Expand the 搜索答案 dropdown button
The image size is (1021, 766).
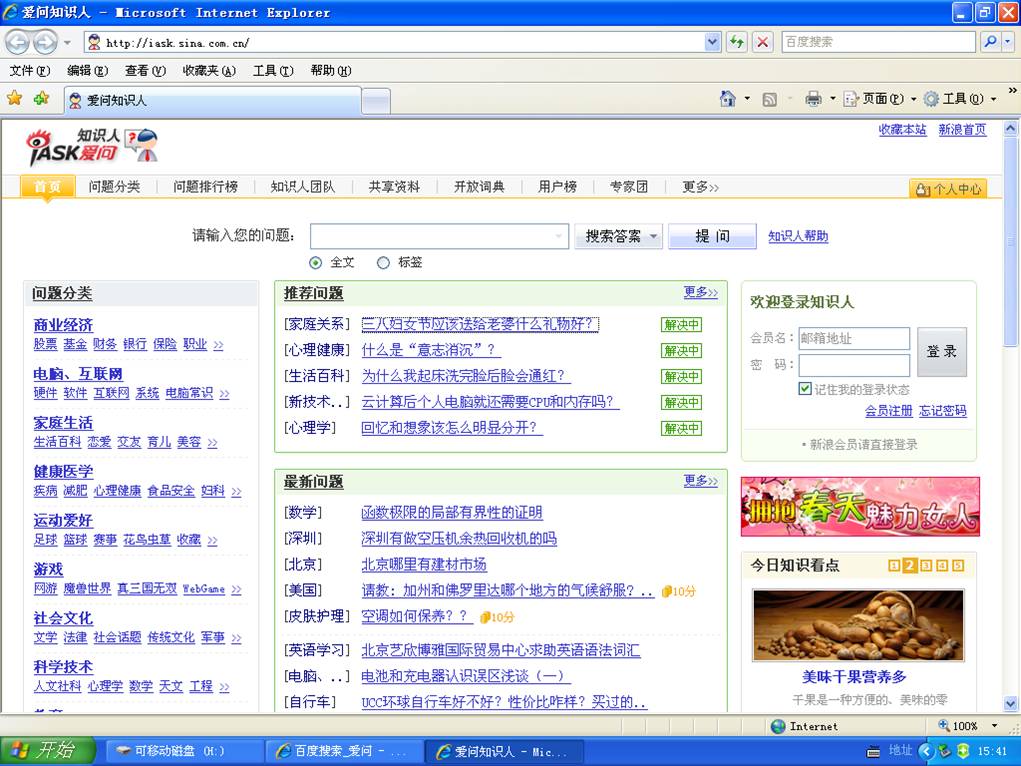click(x=654, y=236)
